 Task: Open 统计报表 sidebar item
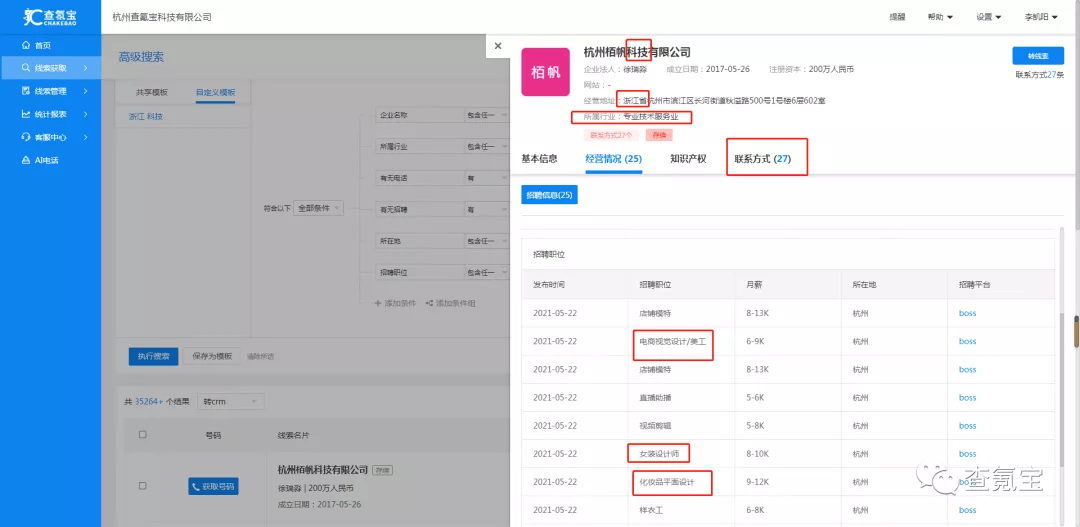(x=50, y=114)
